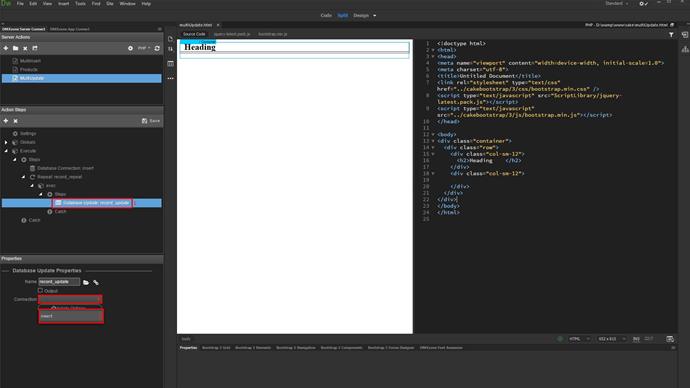Viewport: 690px width, 388px height.
Task: Select the inner Catch node under exec
Action: click(x=60, y=212)
